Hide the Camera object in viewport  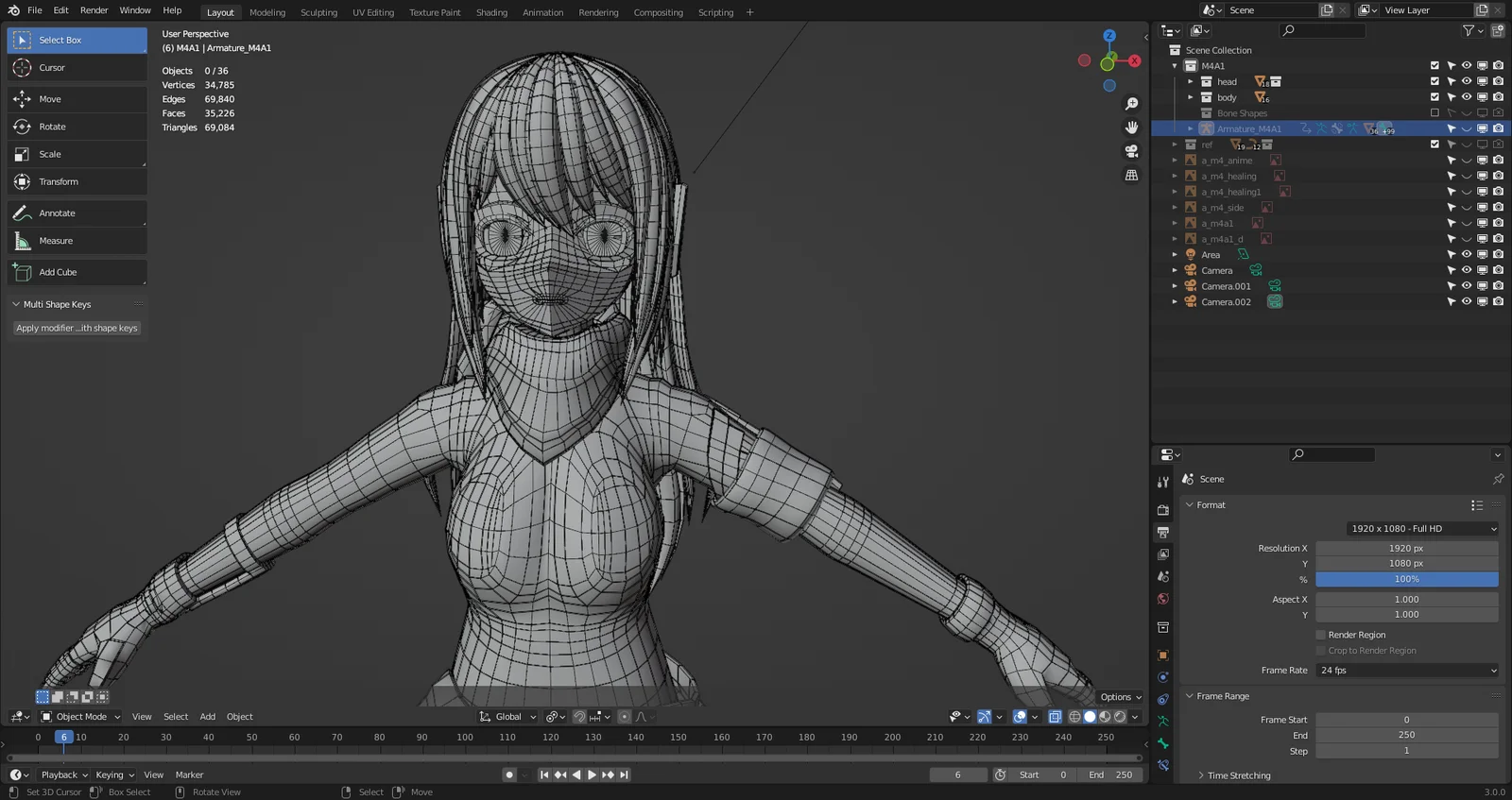(1467, 270)
